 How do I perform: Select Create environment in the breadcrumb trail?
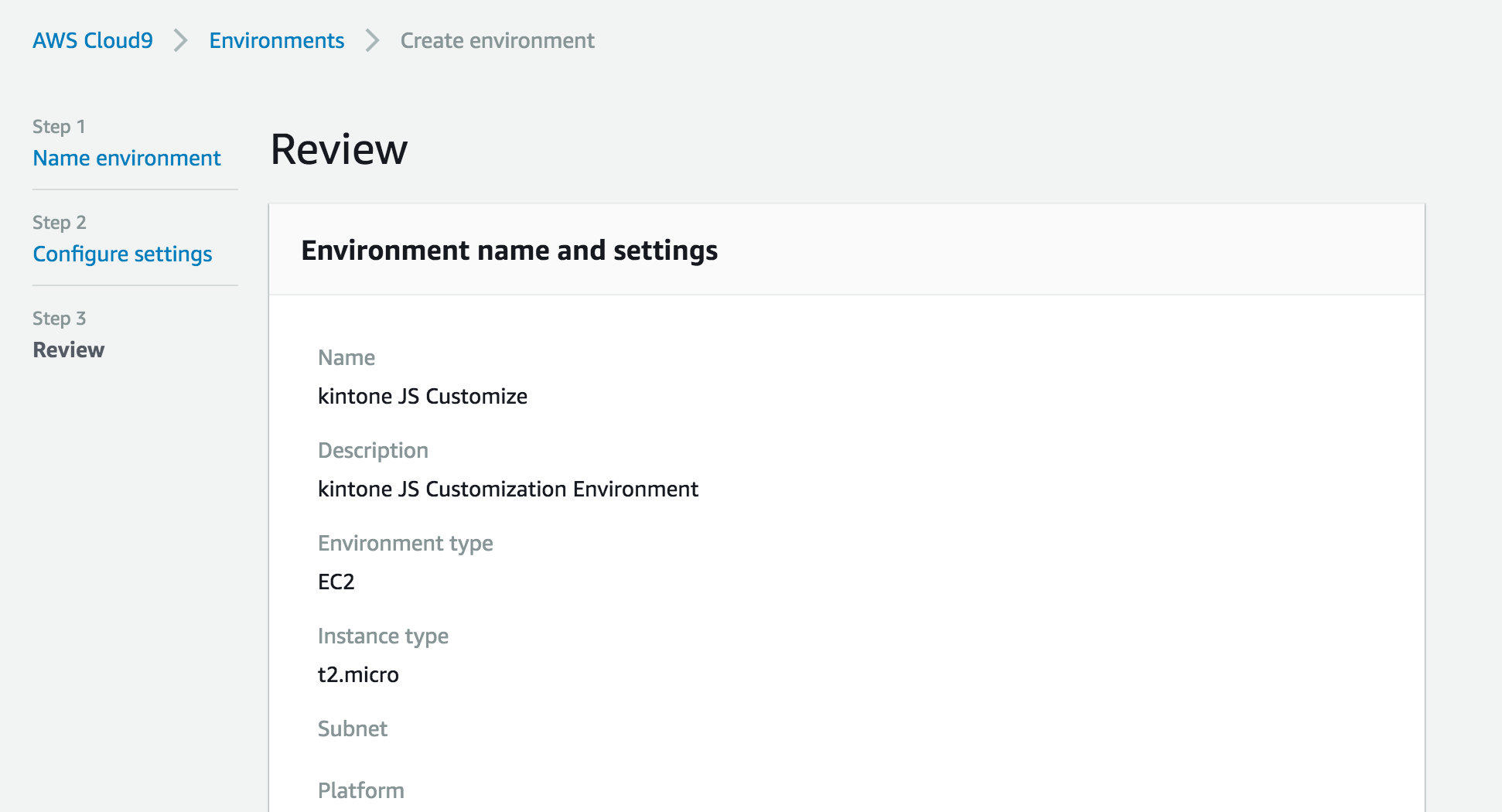click(497, 40)
